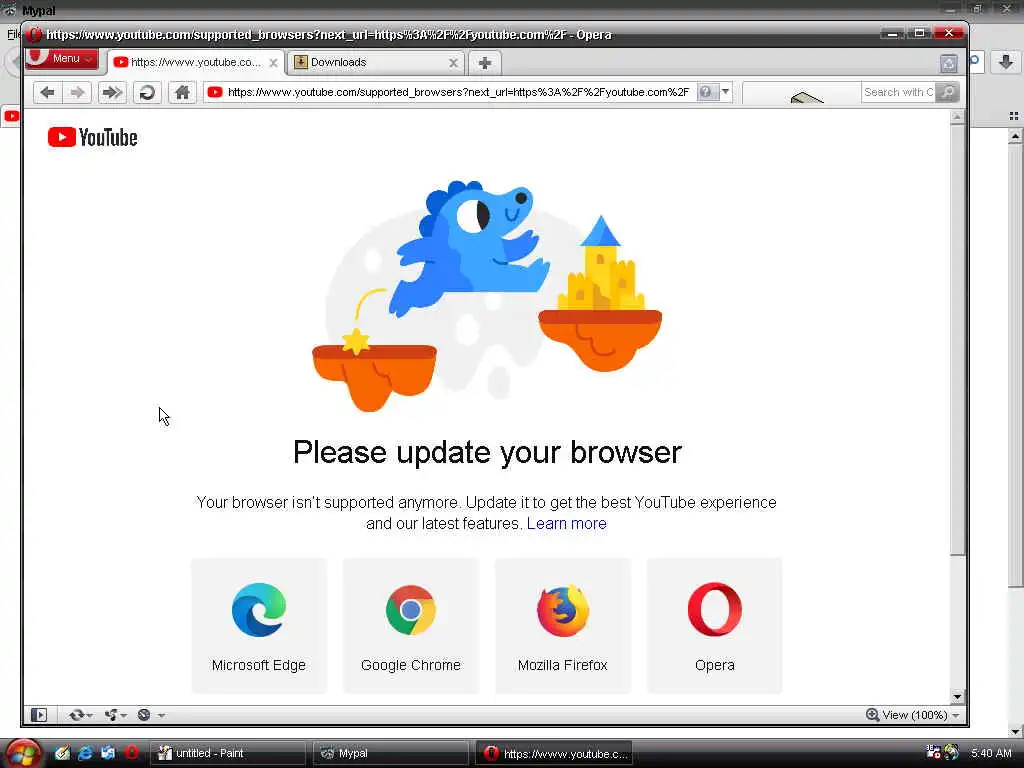The image size is (1024, 768).
Task: Switch to the Downloads tab
Action: 376,63
